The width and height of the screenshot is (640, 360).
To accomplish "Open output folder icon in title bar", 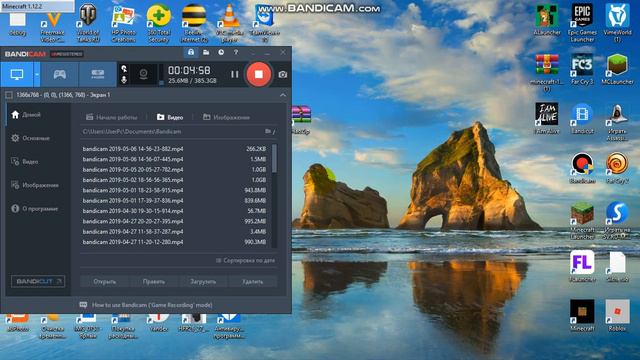I will point(206,52).
